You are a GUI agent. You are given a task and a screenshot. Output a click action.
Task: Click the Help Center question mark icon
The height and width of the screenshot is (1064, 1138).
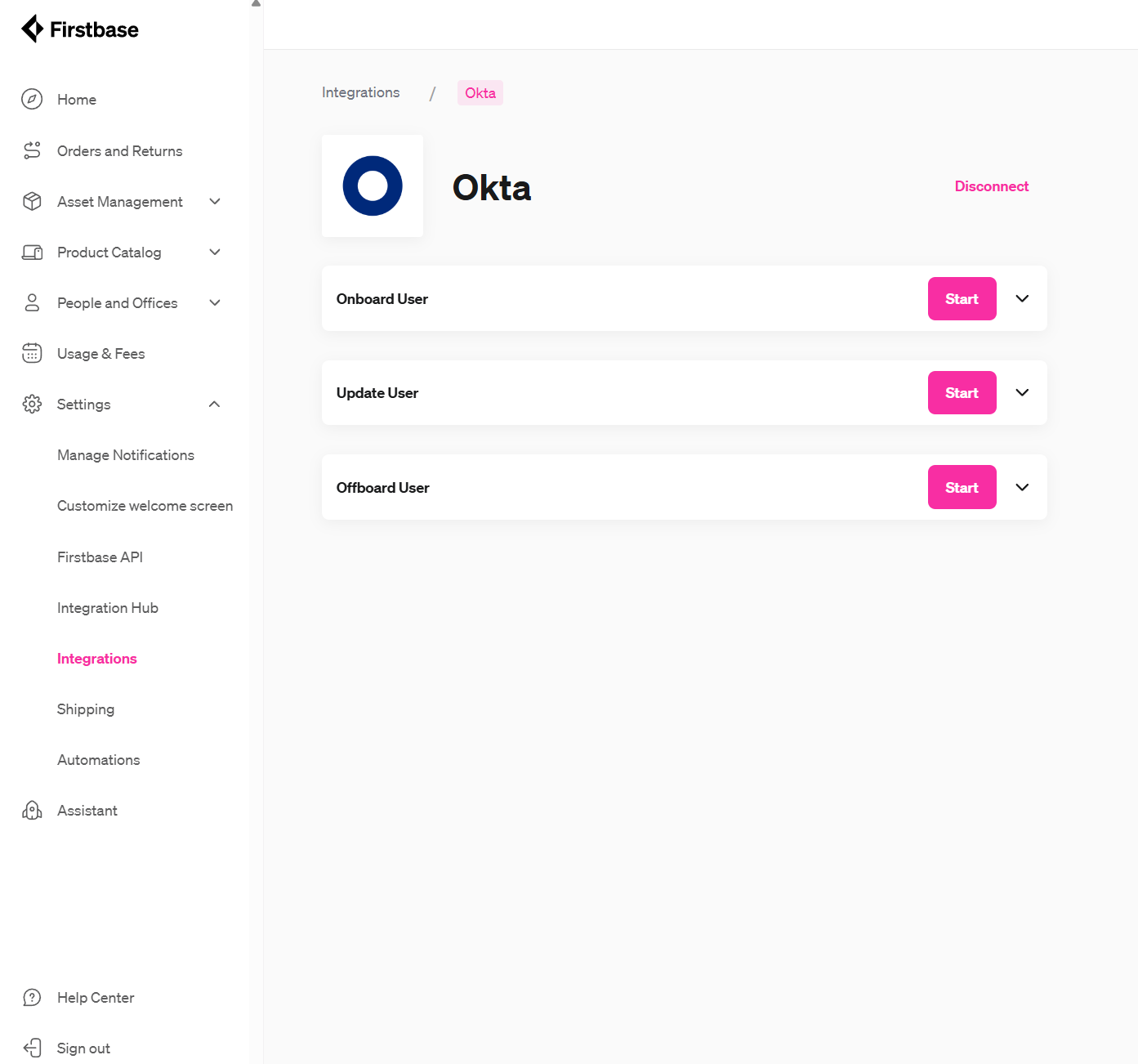pos(32,998)
